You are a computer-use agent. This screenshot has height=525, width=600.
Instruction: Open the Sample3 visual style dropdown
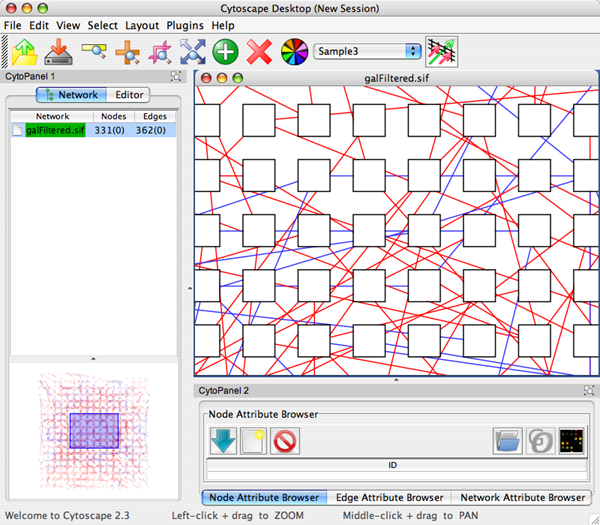click(367, 50)
